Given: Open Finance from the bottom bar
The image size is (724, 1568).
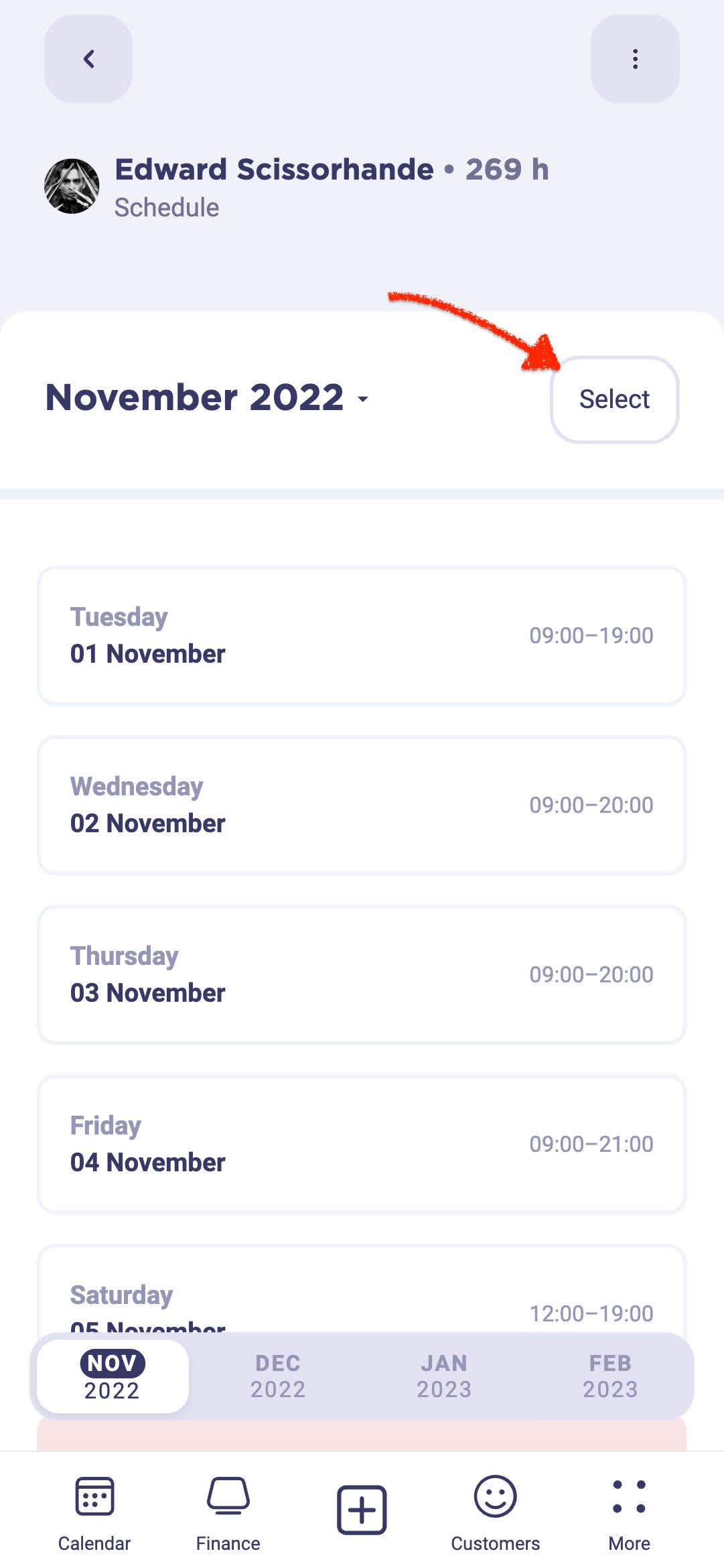Looking at the screenshot, I should tap(228, 1513).
